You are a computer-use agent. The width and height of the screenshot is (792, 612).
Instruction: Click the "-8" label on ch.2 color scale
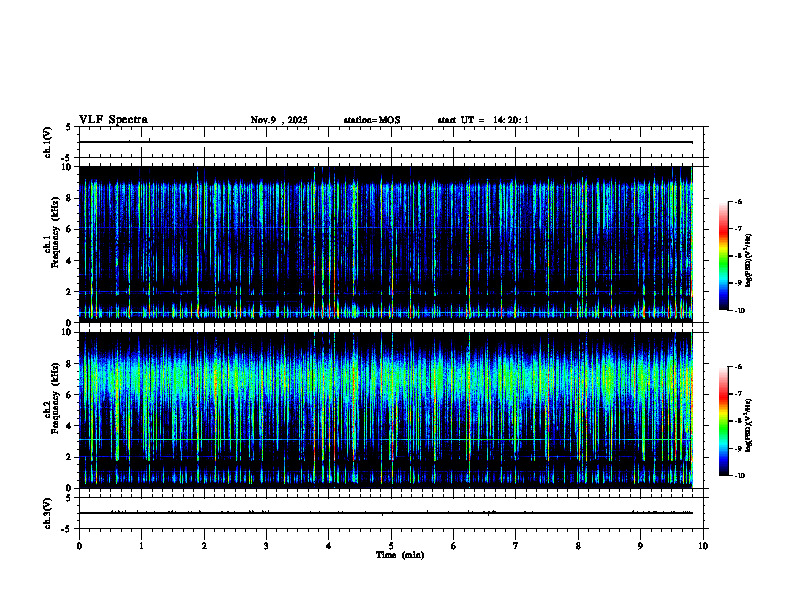tap(738, 421)
